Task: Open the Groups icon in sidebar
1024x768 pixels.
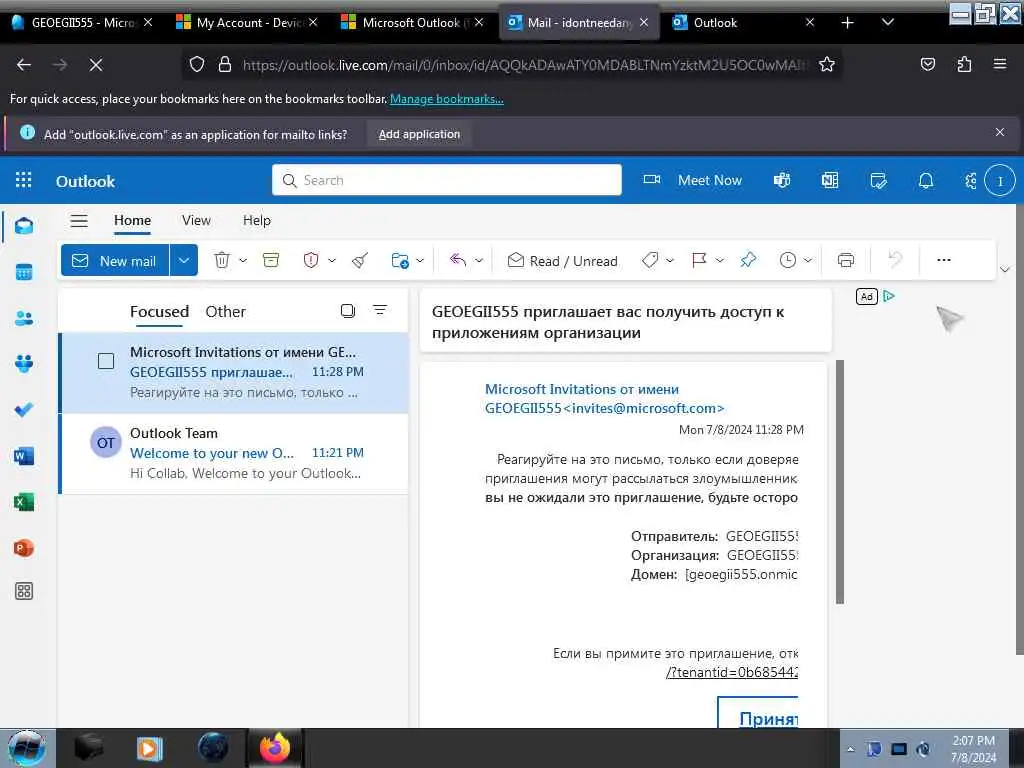Action: click(24, 364)
